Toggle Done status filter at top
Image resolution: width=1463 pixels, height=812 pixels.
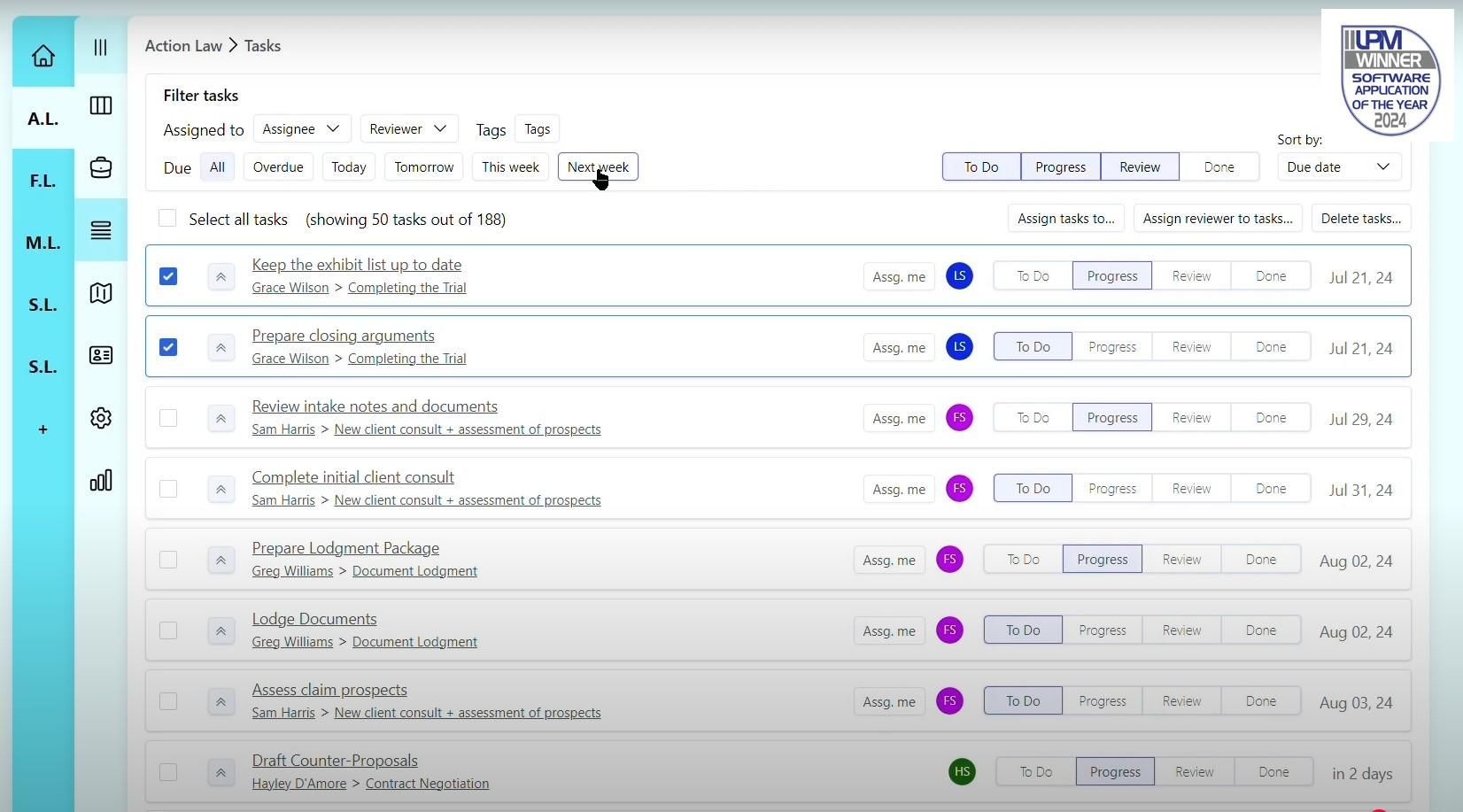(1219, 167)
